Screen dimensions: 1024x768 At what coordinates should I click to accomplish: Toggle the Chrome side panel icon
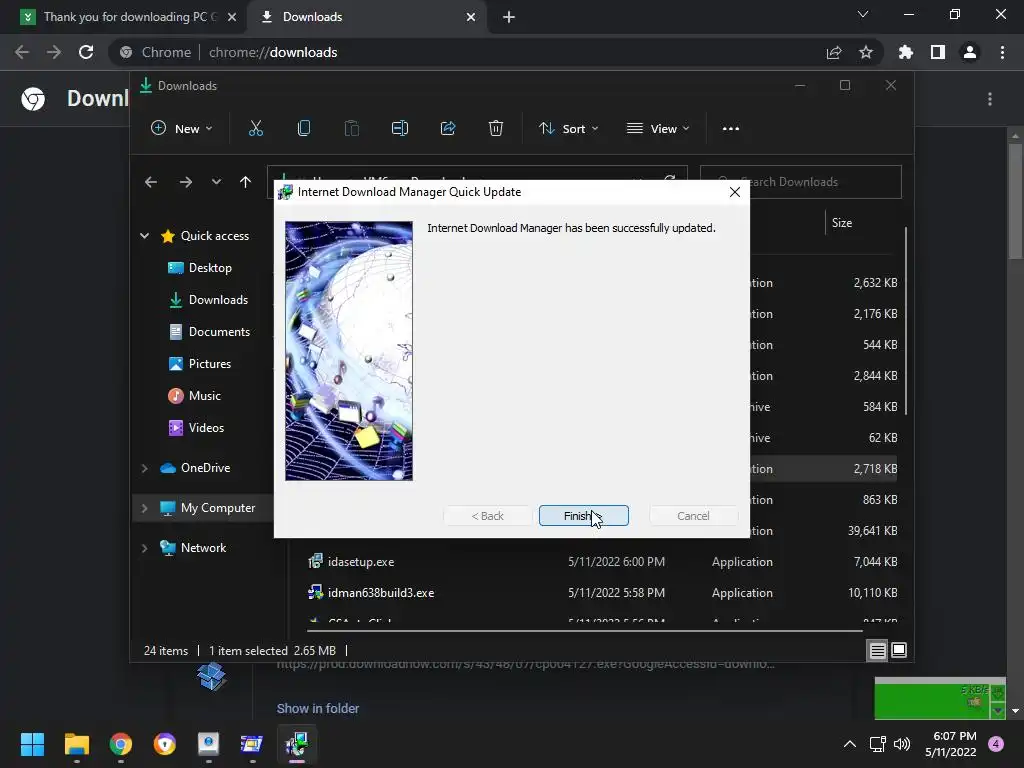pos(938,52)
